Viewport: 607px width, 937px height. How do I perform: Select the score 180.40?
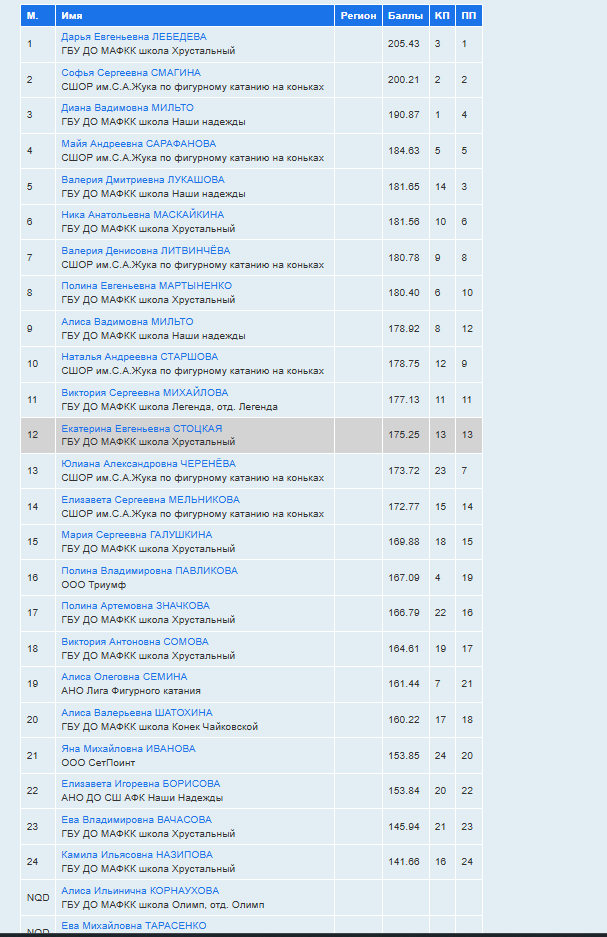[x=404, y=293]
